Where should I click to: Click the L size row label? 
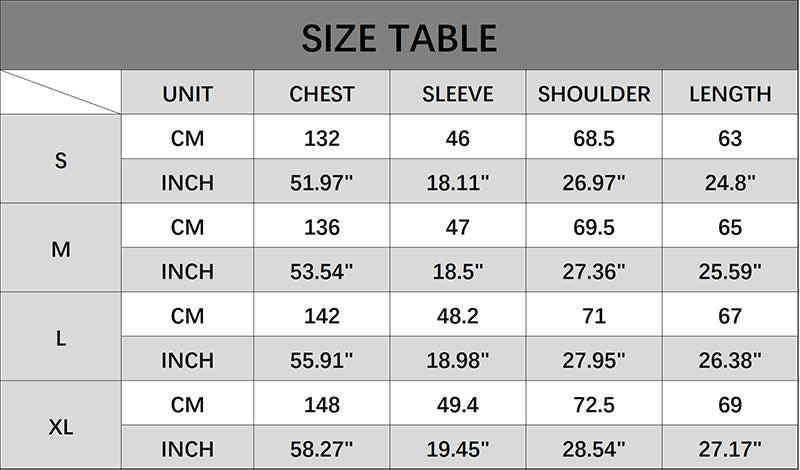click(61, 338)
